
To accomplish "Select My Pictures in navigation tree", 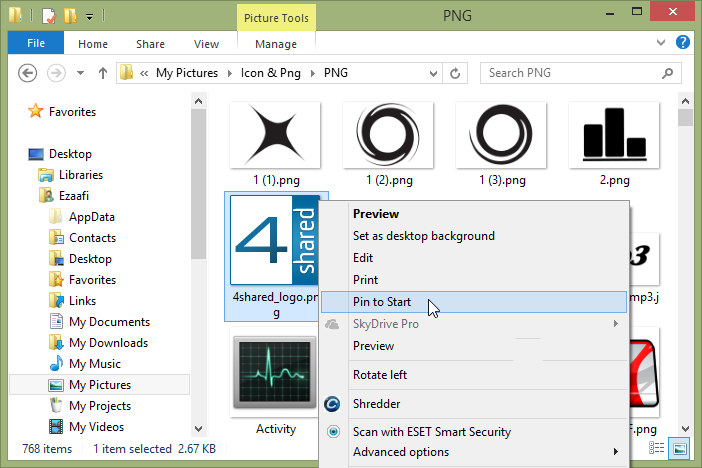I will (99, 385).
